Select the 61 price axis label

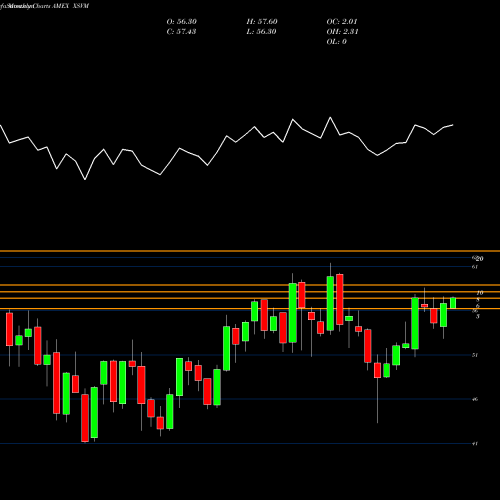[475, 267]
